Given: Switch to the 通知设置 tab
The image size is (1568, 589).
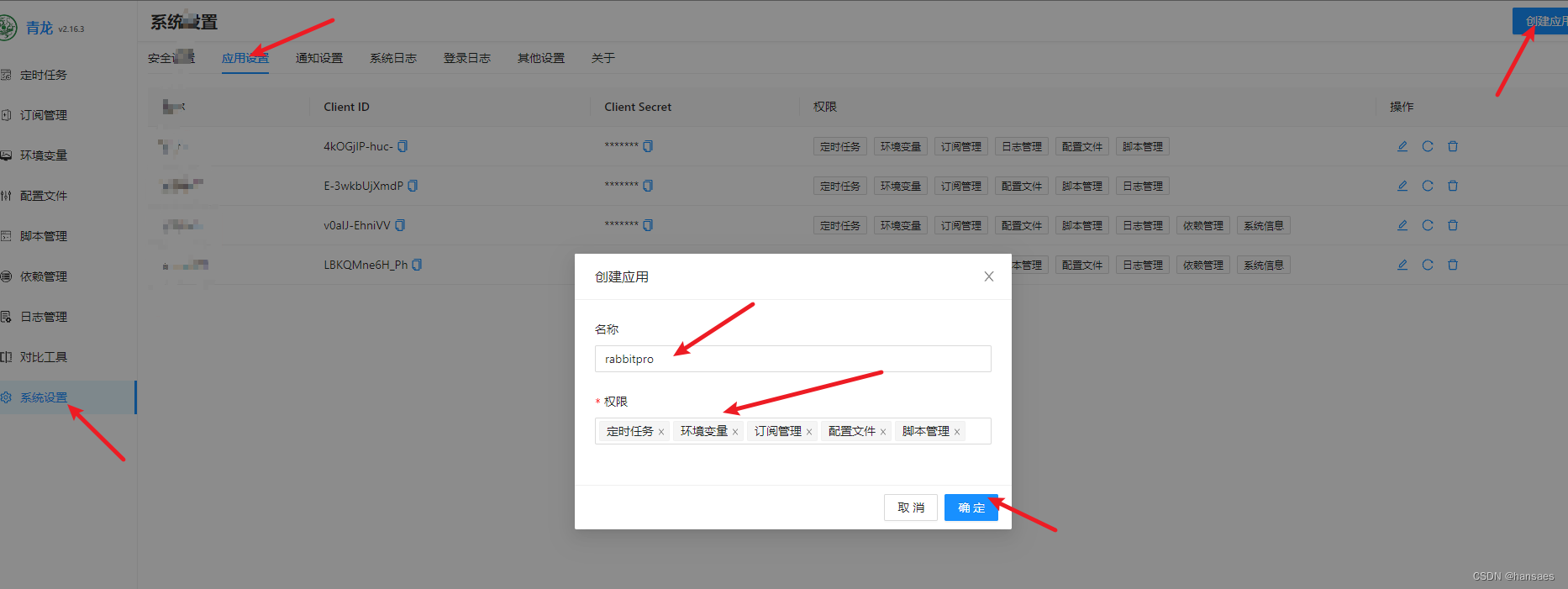Looking at the screenshot, I should click(x=319, y=58).
